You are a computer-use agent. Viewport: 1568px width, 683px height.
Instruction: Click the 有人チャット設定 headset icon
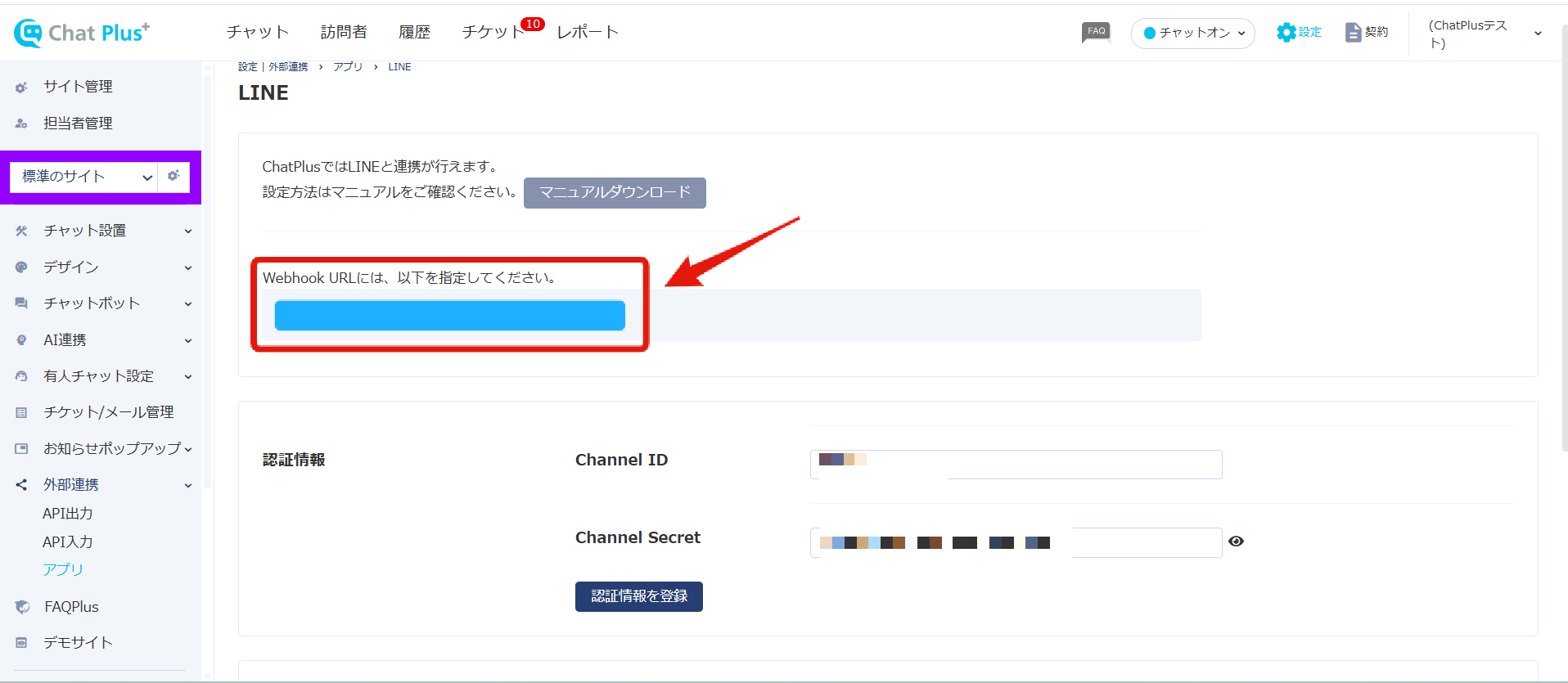tap(21, 376)
